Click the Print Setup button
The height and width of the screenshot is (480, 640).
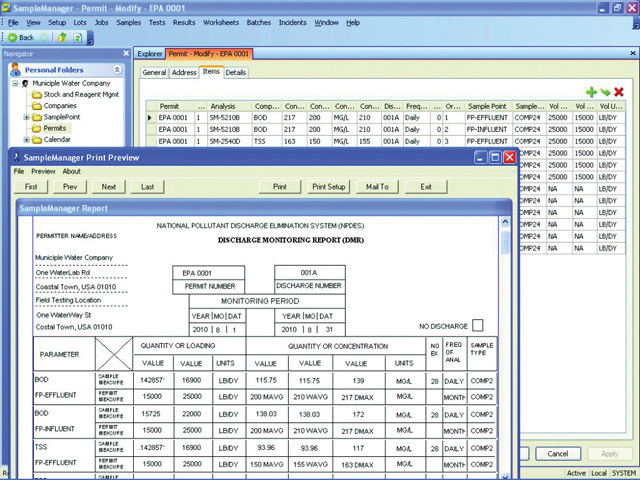[328, 186]
